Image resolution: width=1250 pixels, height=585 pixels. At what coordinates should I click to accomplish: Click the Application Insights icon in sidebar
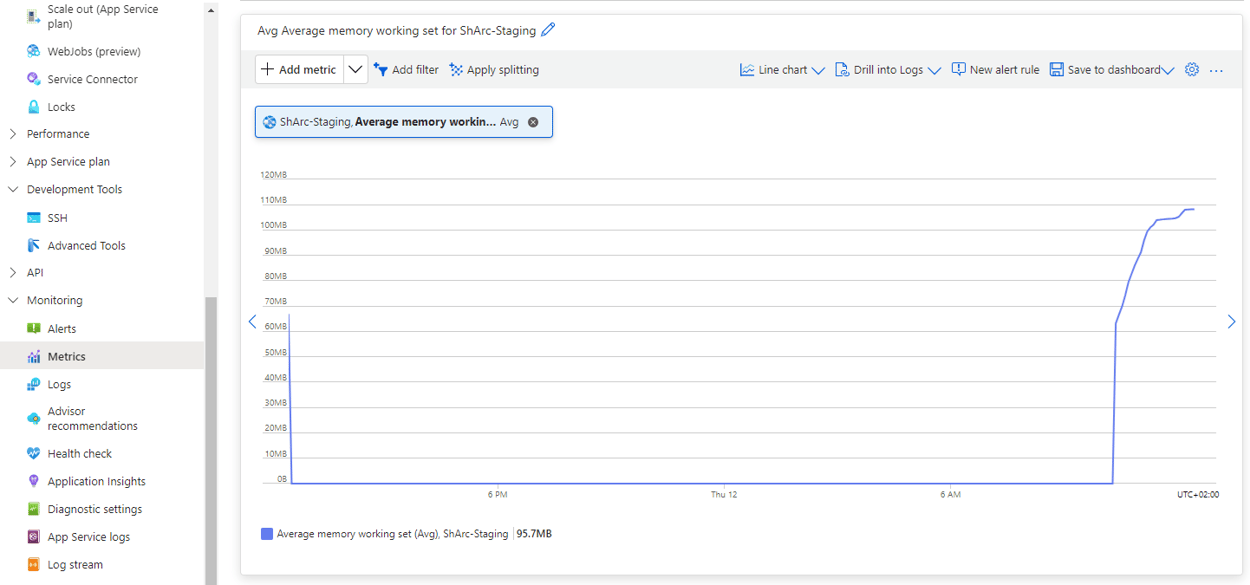pyautogui.click(x=33, y=481)
